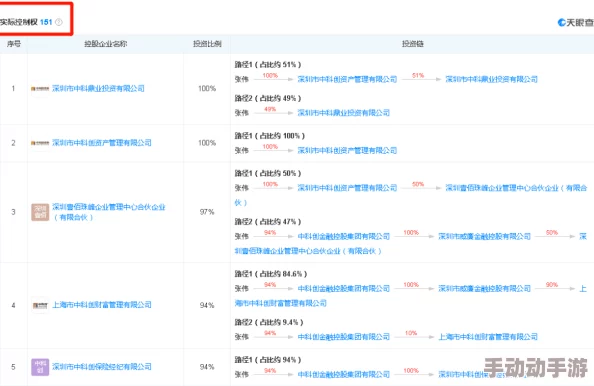Viewport: 594px width, 386px height.
Task: Open 深圳市中科创资产管理有限公司 in row 2 name column
Action: 102,142
